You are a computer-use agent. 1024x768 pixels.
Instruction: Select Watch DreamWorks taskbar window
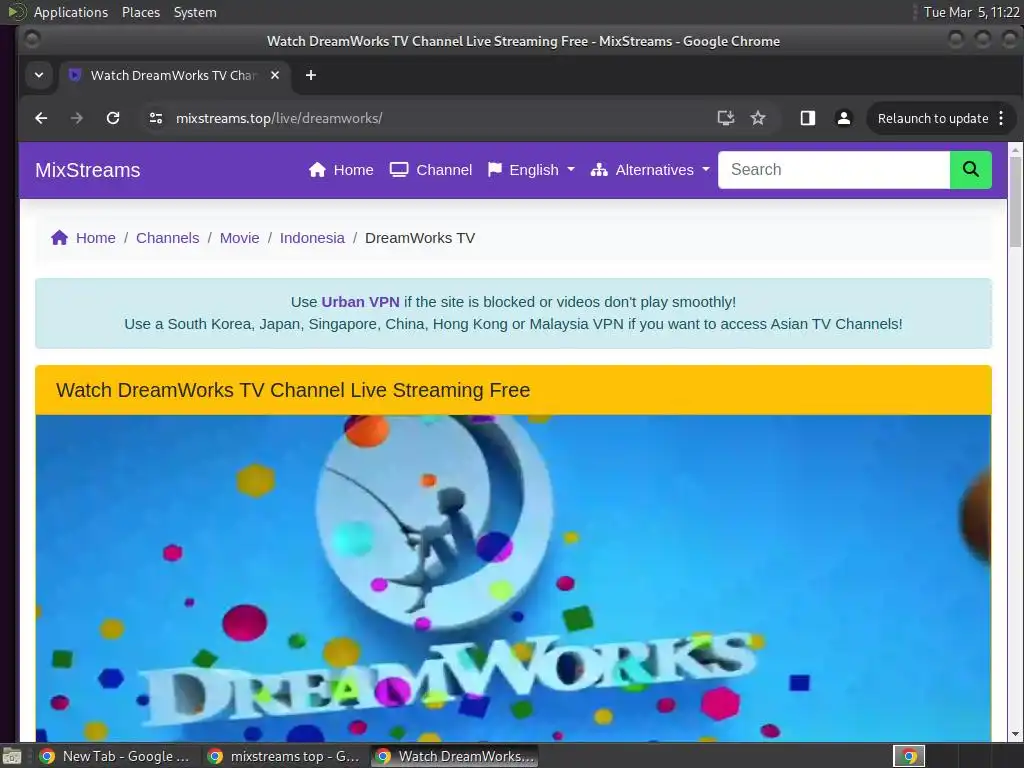click(x=455, y=756)
